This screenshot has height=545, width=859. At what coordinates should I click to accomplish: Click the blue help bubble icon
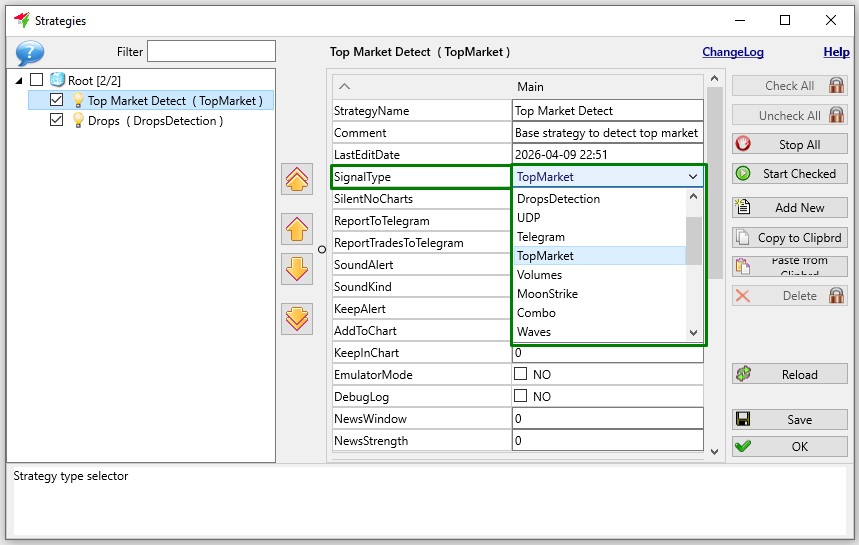(30, 53)
